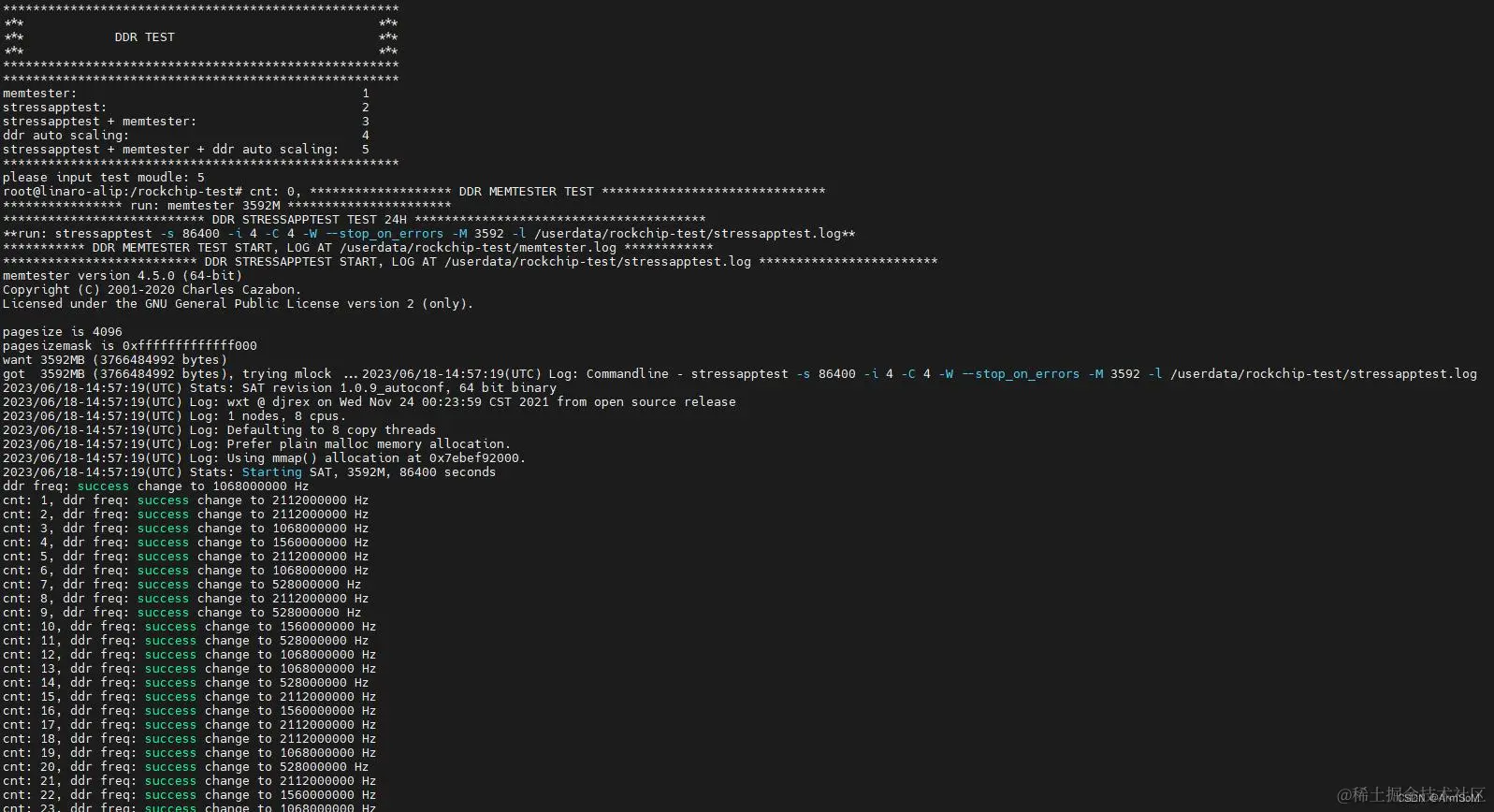
Task: Click the "cnt: 2, ddr freq" line
Action: click(186, 515)
